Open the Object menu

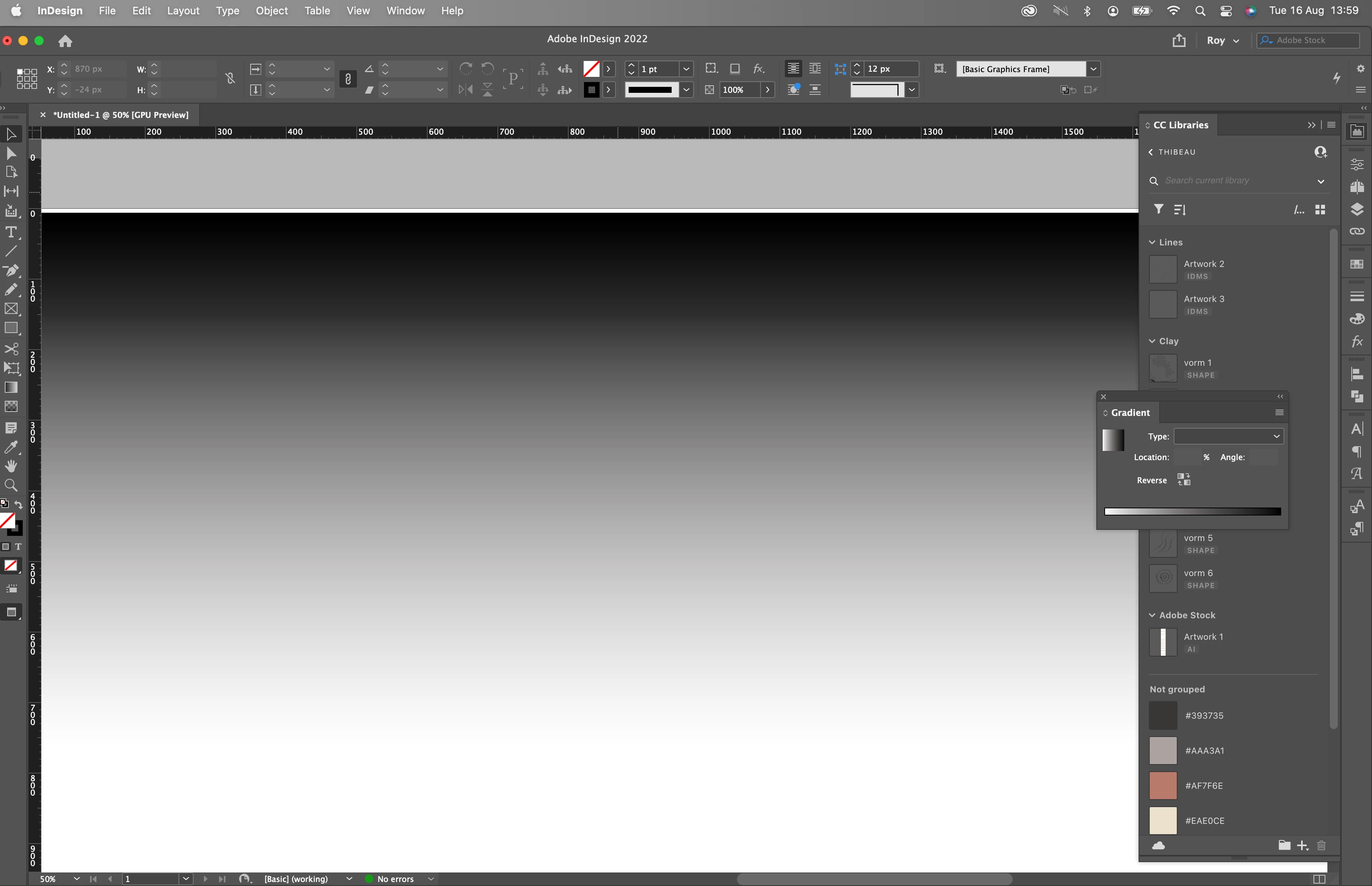(272, 10)
